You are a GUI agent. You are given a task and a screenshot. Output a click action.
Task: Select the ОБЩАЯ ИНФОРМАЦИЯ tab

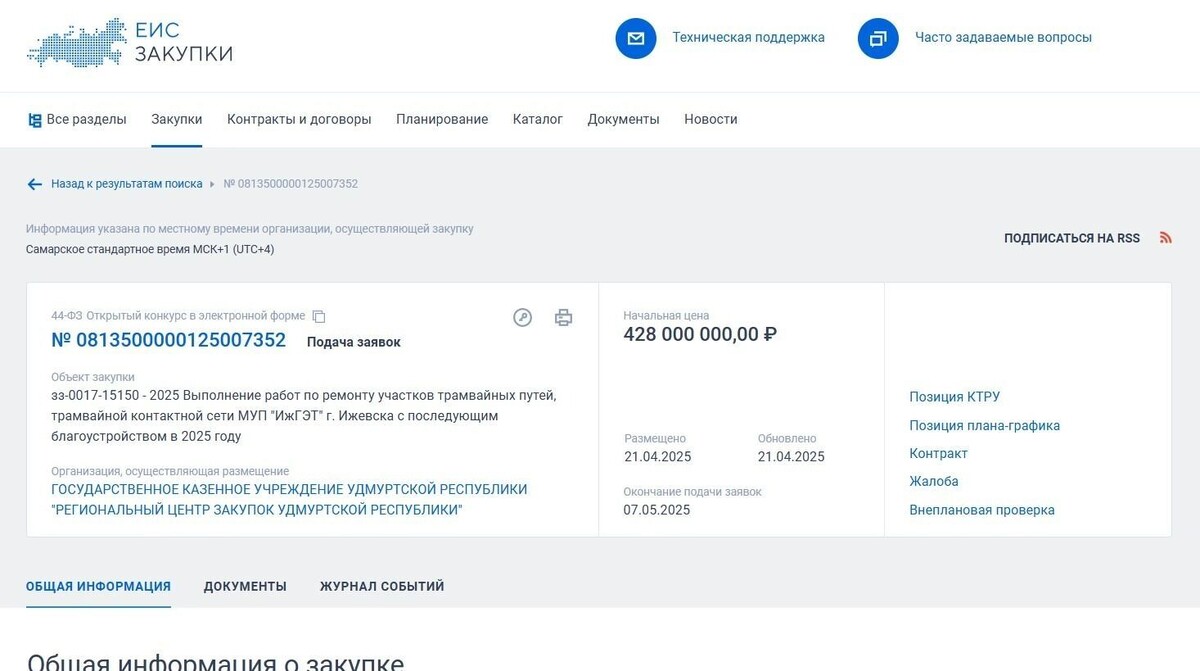click(97, 586)
